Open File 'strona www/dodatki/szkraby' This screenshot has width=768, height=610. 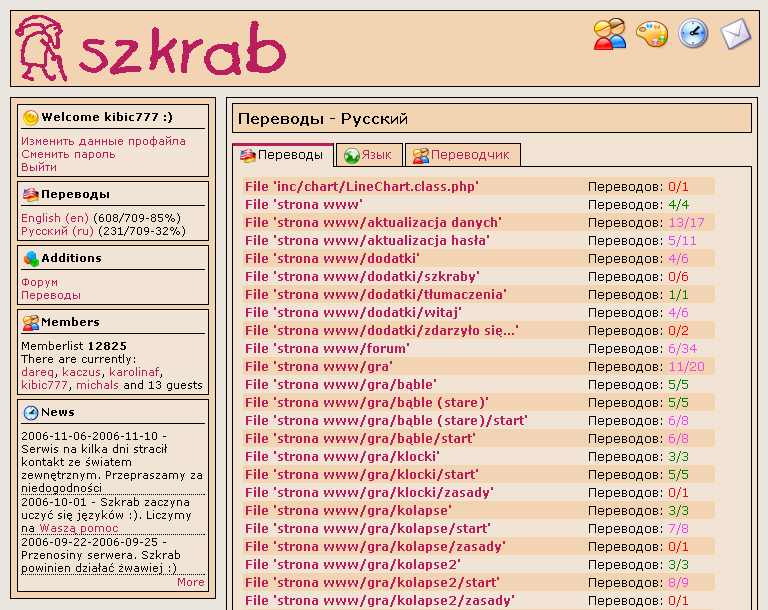tap(362, 277)
